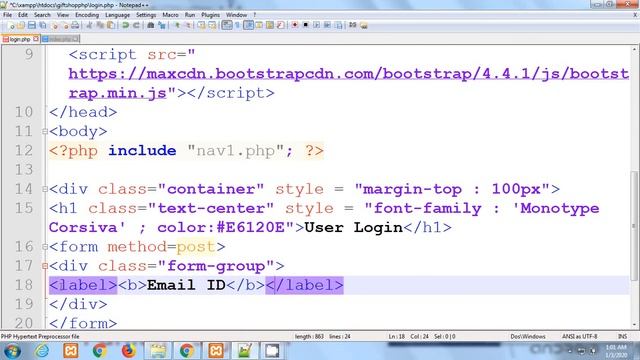The width and height of the screenshot is (640, 360).
Task: Click the vertical scrollbar thumb
Action: (x=634, y=226)
